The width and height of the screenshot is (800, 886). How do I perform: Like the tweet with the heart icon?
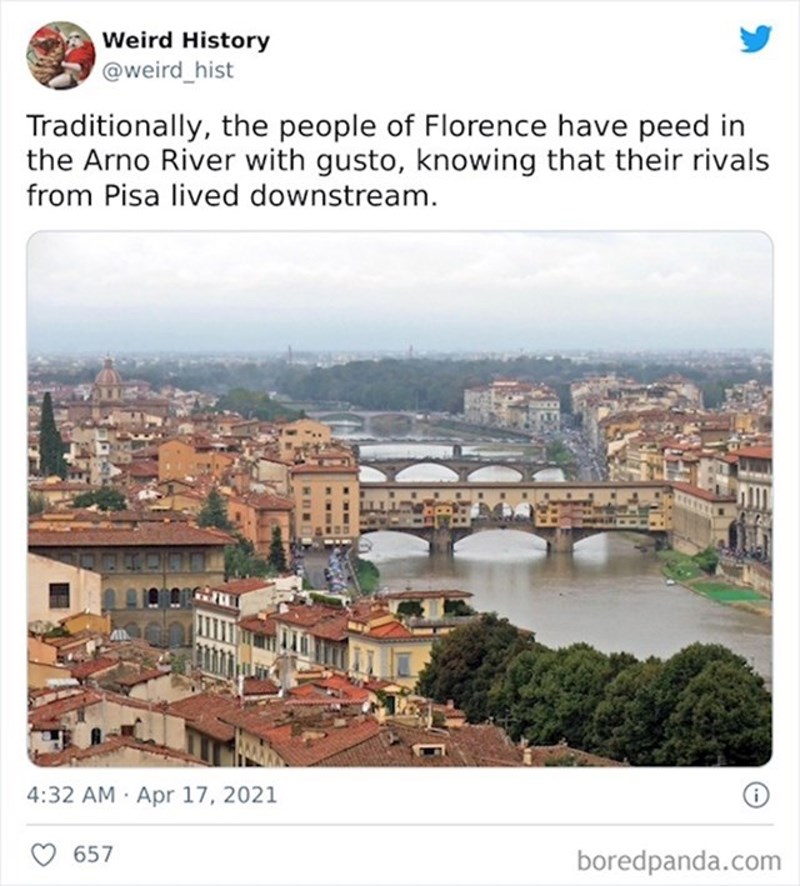[x=43, y=856]
